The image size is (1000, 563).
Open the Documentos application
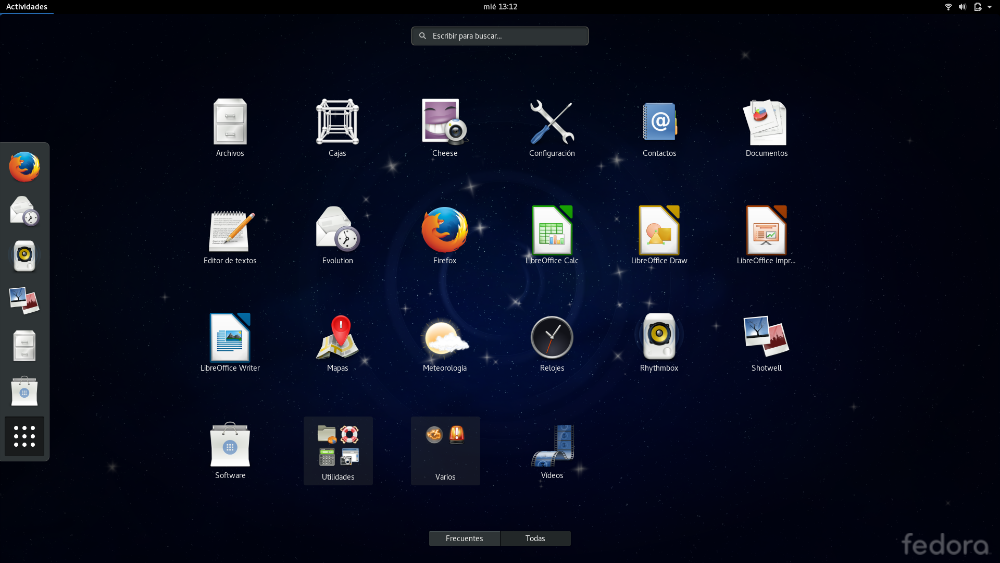pos(766,128)
